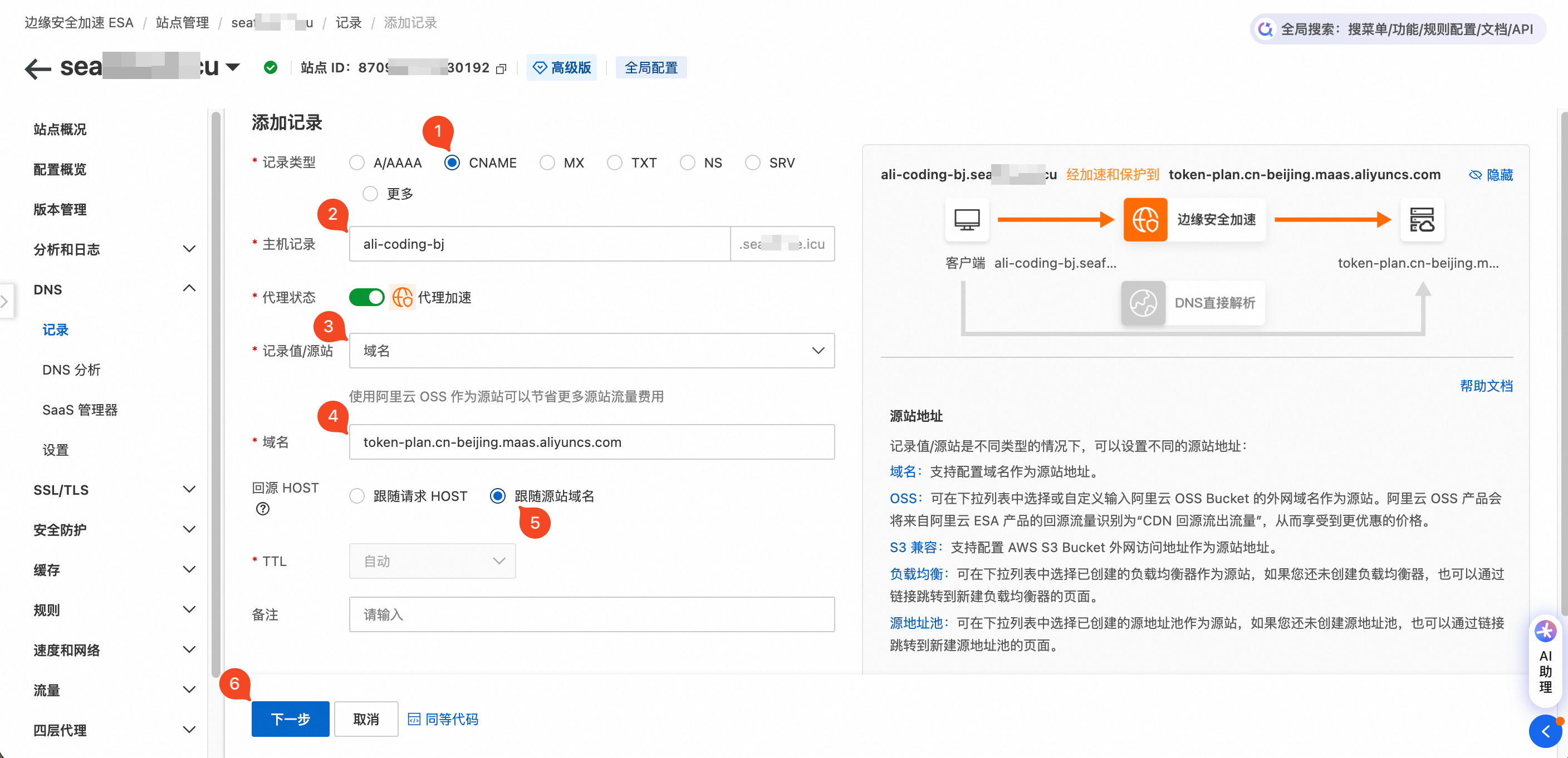1568x758 pixels.
Task: Select the NS record type
Action: [x=687, y=163]
